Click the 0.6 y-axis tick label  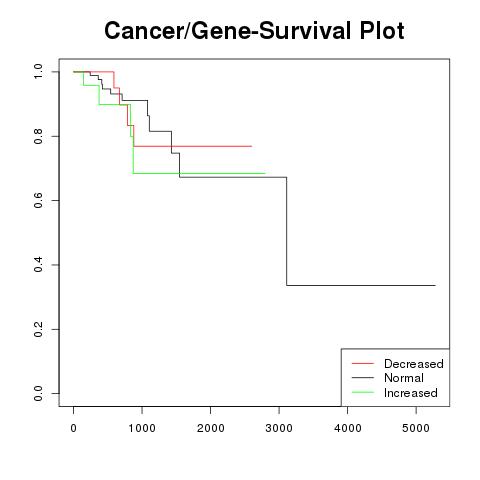coord(38,200)
